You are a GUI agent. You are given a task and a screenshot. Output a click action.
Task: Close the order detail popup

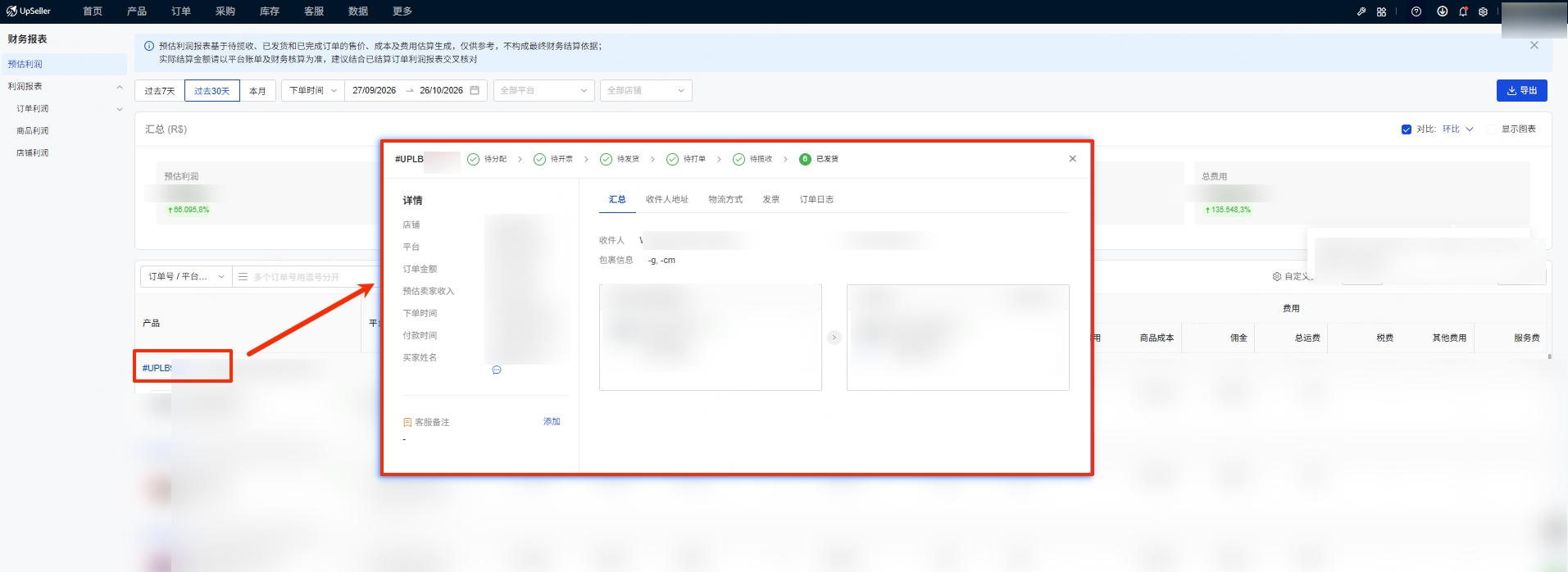click(x=1073, y=159)
